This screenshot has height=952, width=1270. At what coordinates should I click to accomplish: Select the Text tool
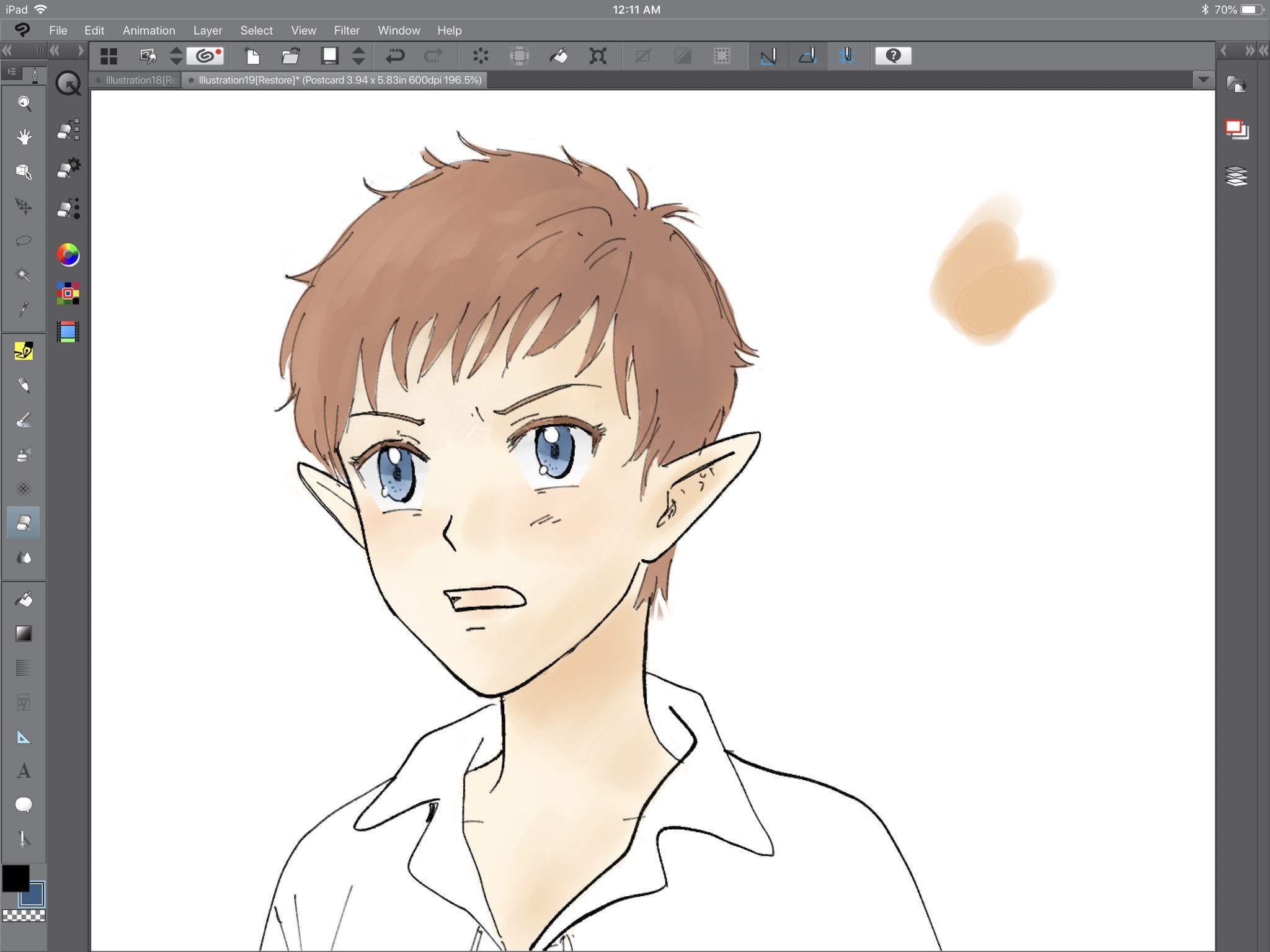[24, 771]
